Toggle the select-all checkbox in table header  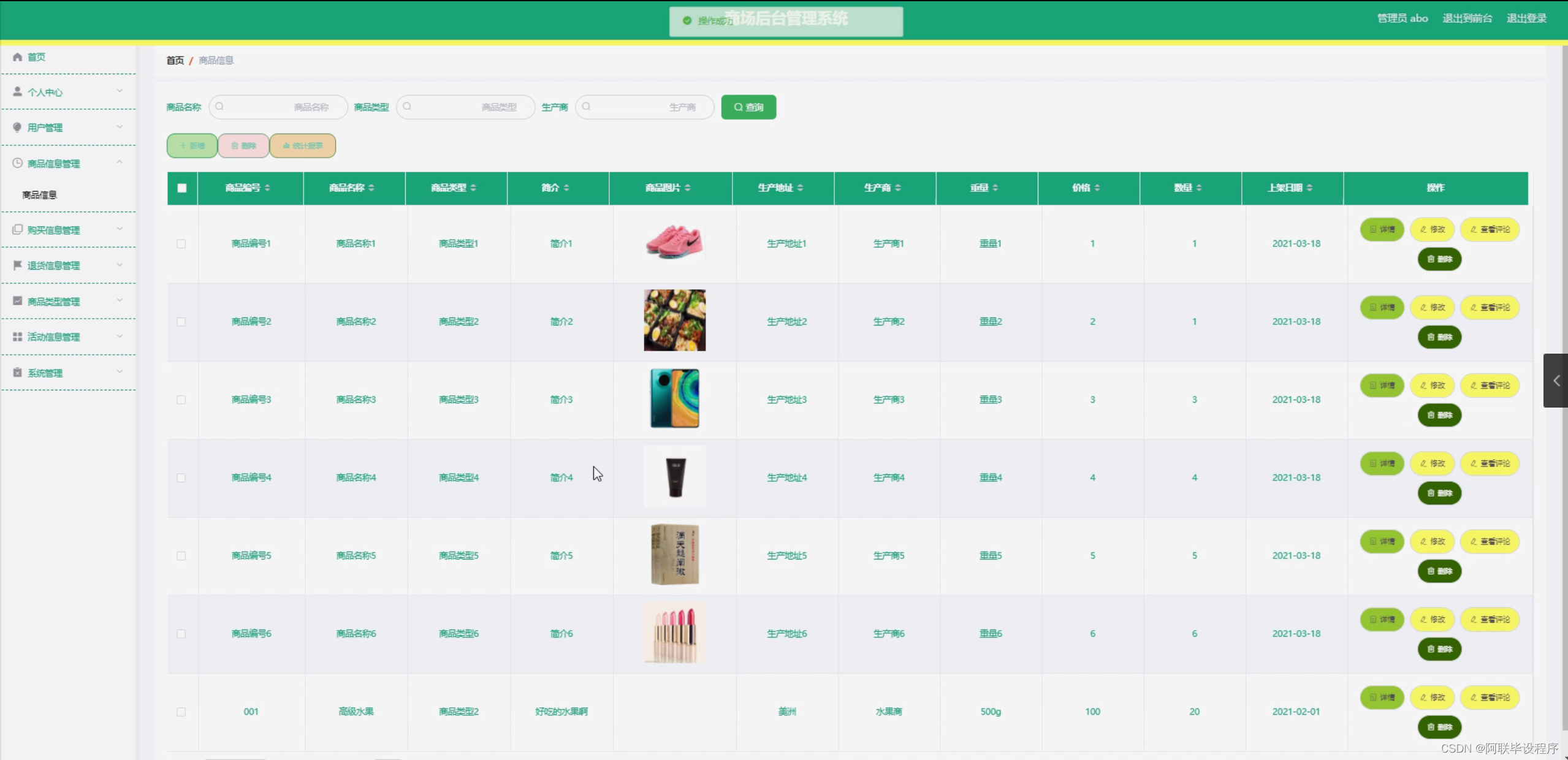pyautogui.click(x=182, y=188)
